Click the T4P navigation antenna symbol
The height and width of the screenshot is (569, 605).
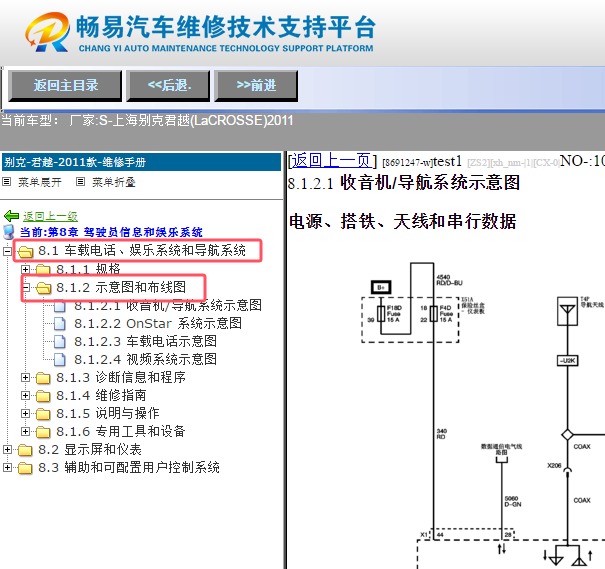[x=567, y=311]
